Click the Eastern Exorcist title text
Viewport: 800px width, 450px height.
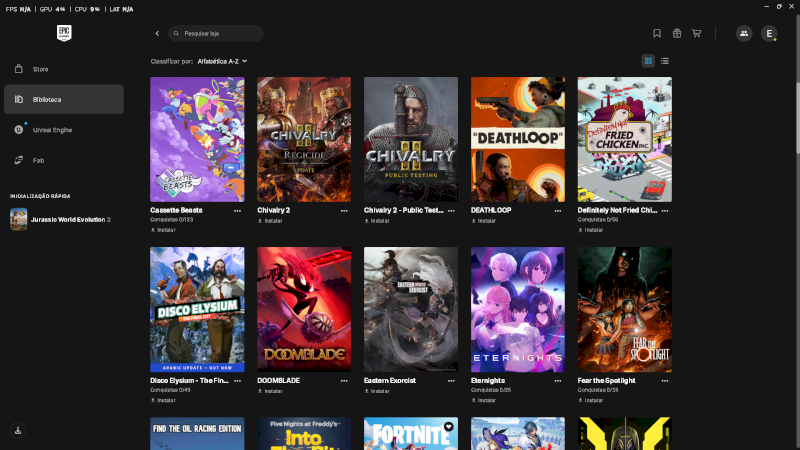390,381
